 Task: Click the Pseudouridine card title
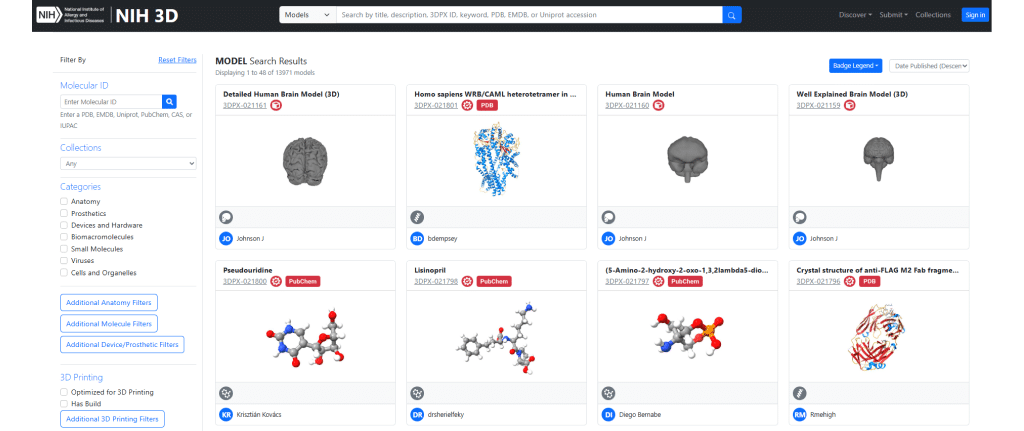248,270
